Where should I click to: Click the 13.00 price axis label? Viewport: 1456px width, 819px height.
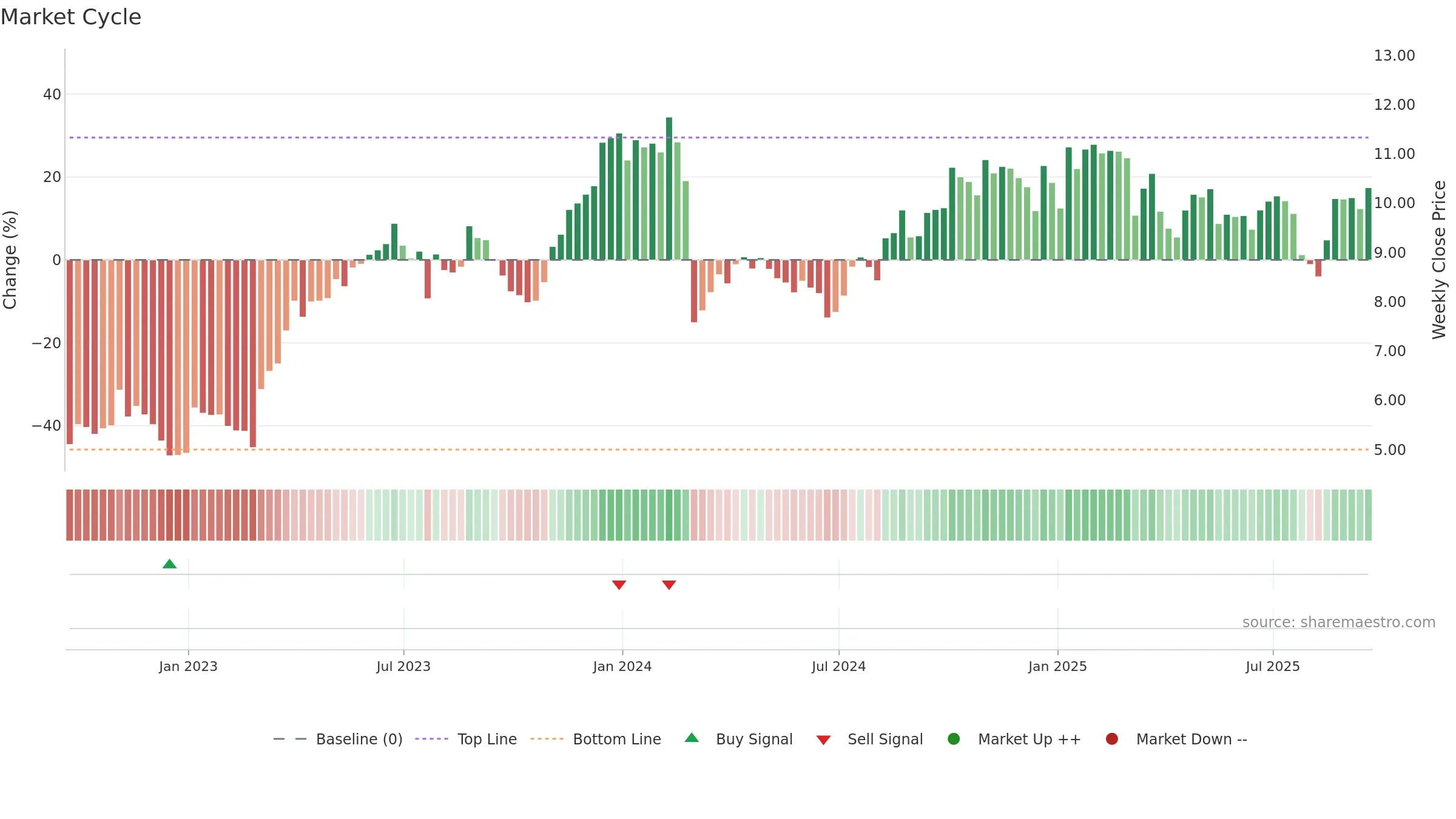pos(1394,56)
